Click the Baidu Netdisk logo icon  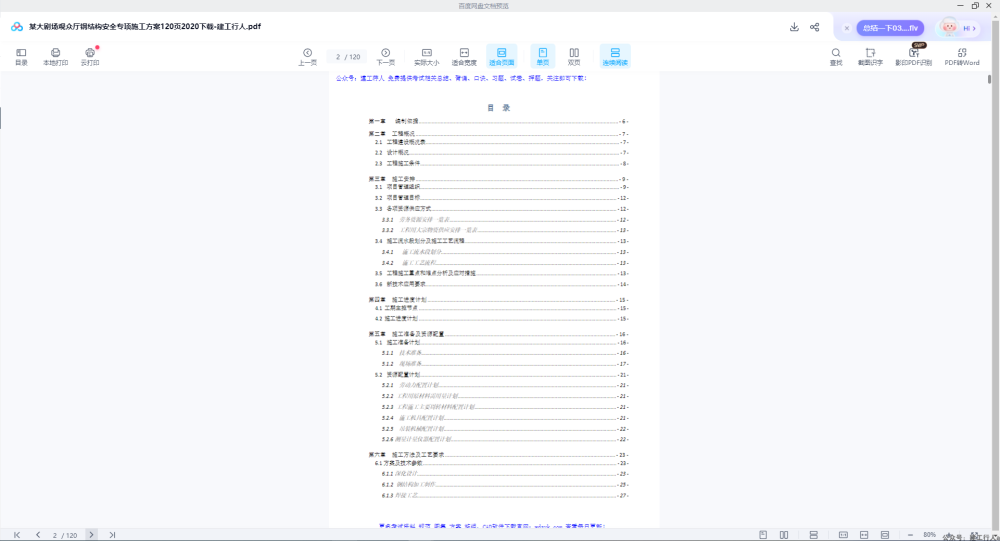pyautogui.click(x=17, y=27)
